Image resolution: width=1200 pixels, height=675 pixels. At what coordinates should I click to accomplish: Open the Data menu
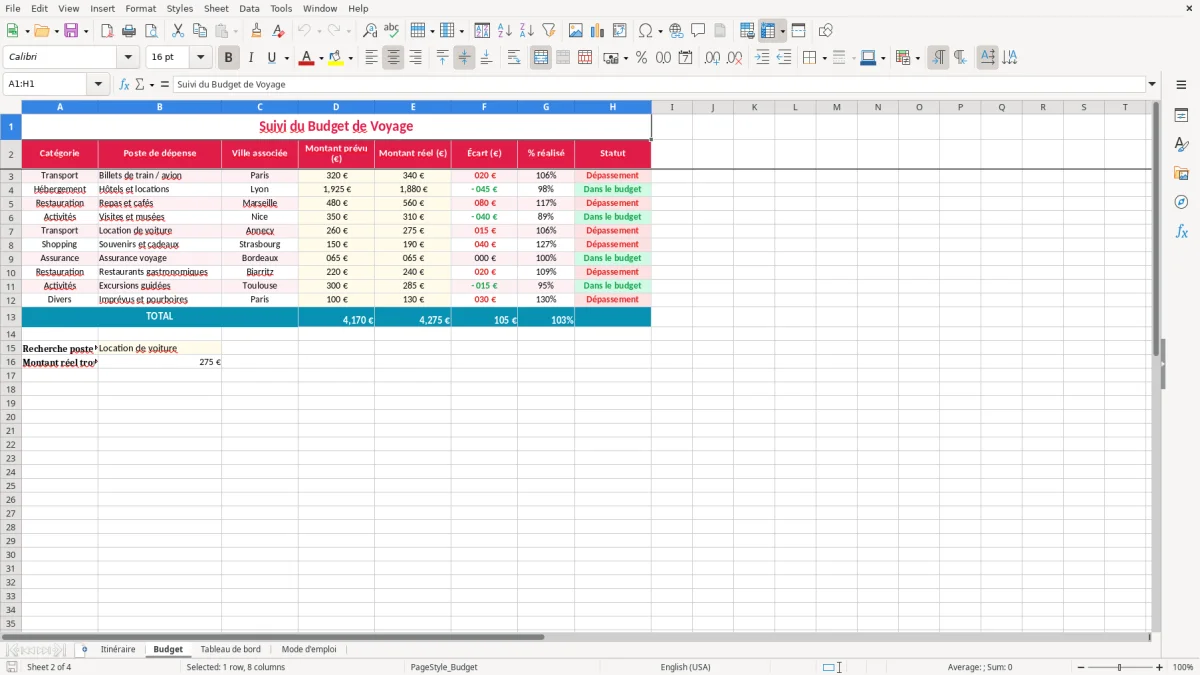coord(249,8)
